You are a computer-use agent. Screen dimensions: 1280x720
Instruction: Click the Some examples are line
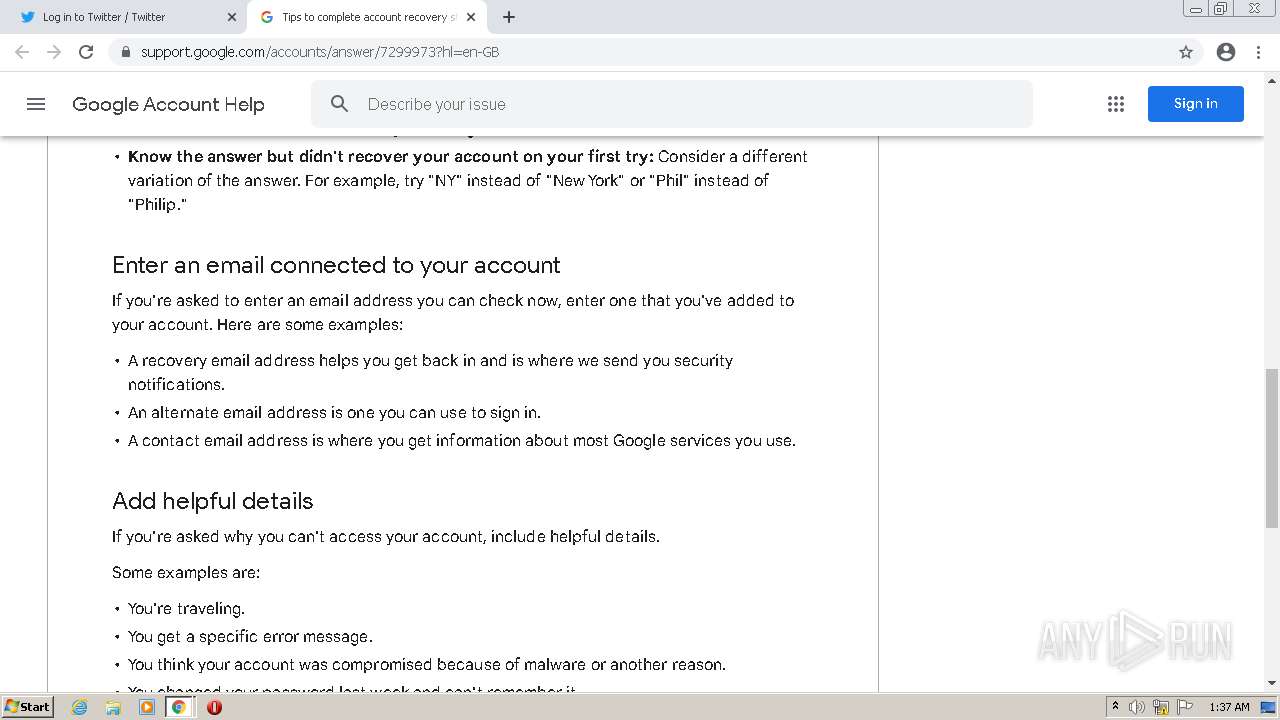(186, 572)
